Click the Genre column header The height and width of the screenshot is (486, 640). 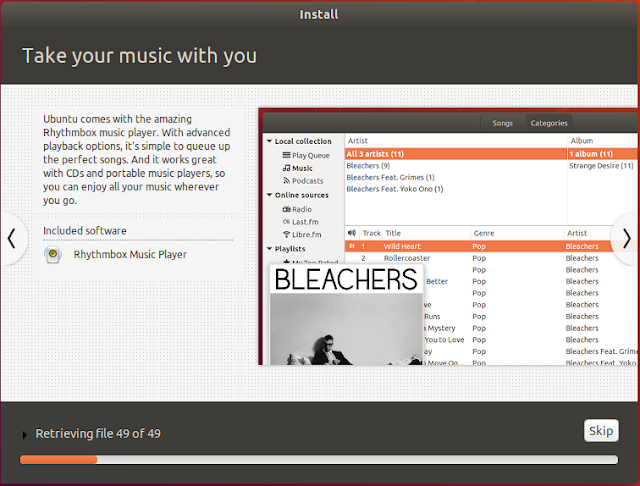518,233
